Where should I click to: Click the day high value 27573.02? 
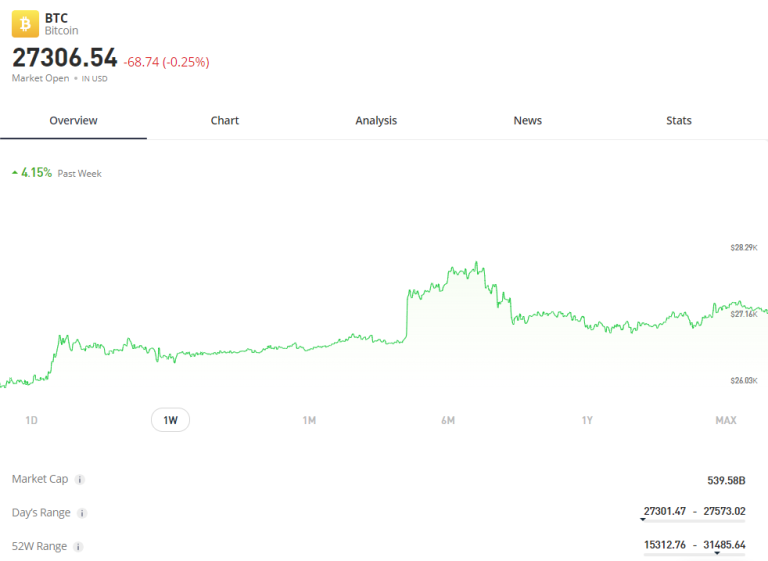[724, 512]
